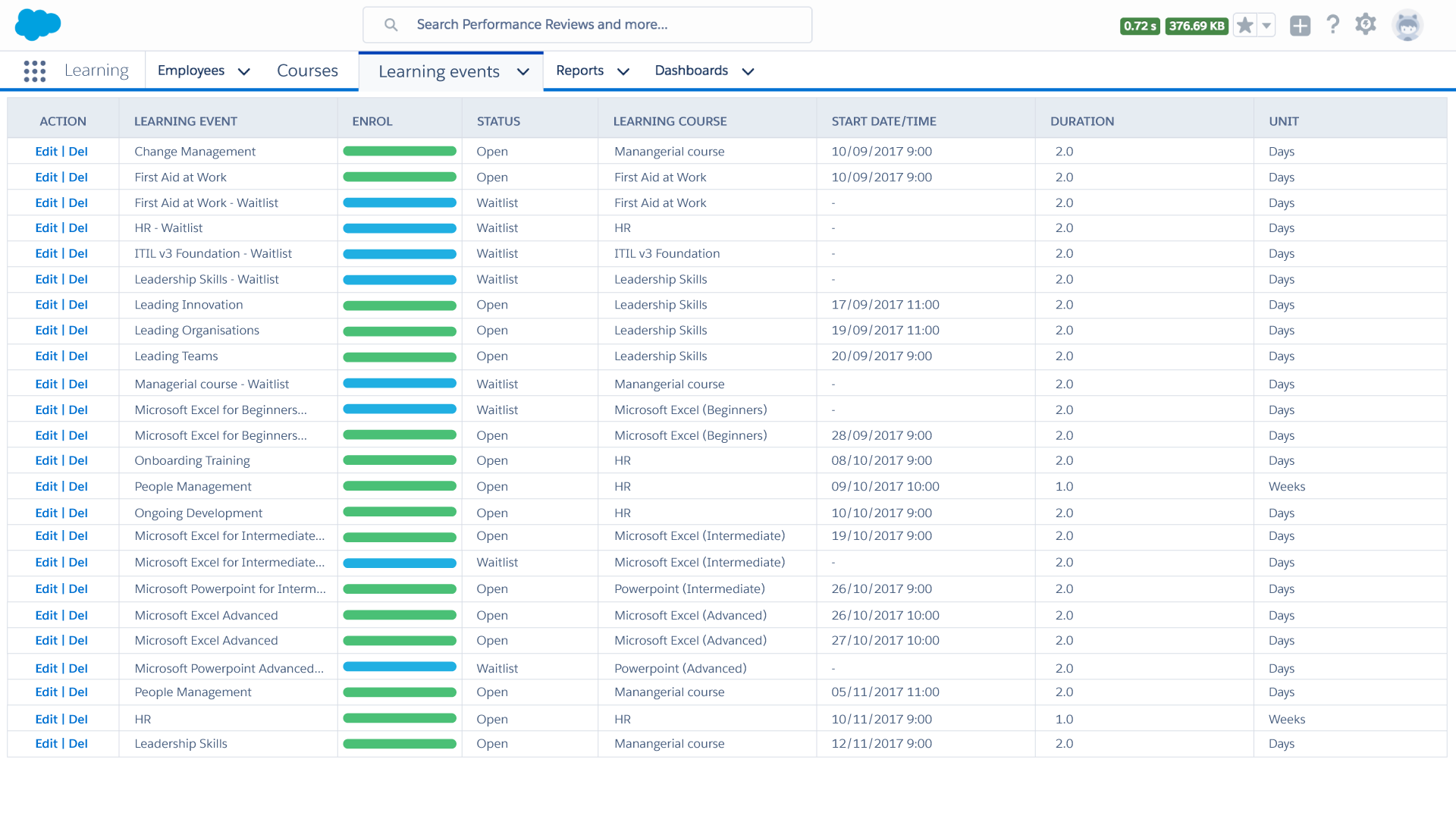This screenshot has width=1456, height=819.
Task: Open the Reports menu chevron
Action: 623,71
